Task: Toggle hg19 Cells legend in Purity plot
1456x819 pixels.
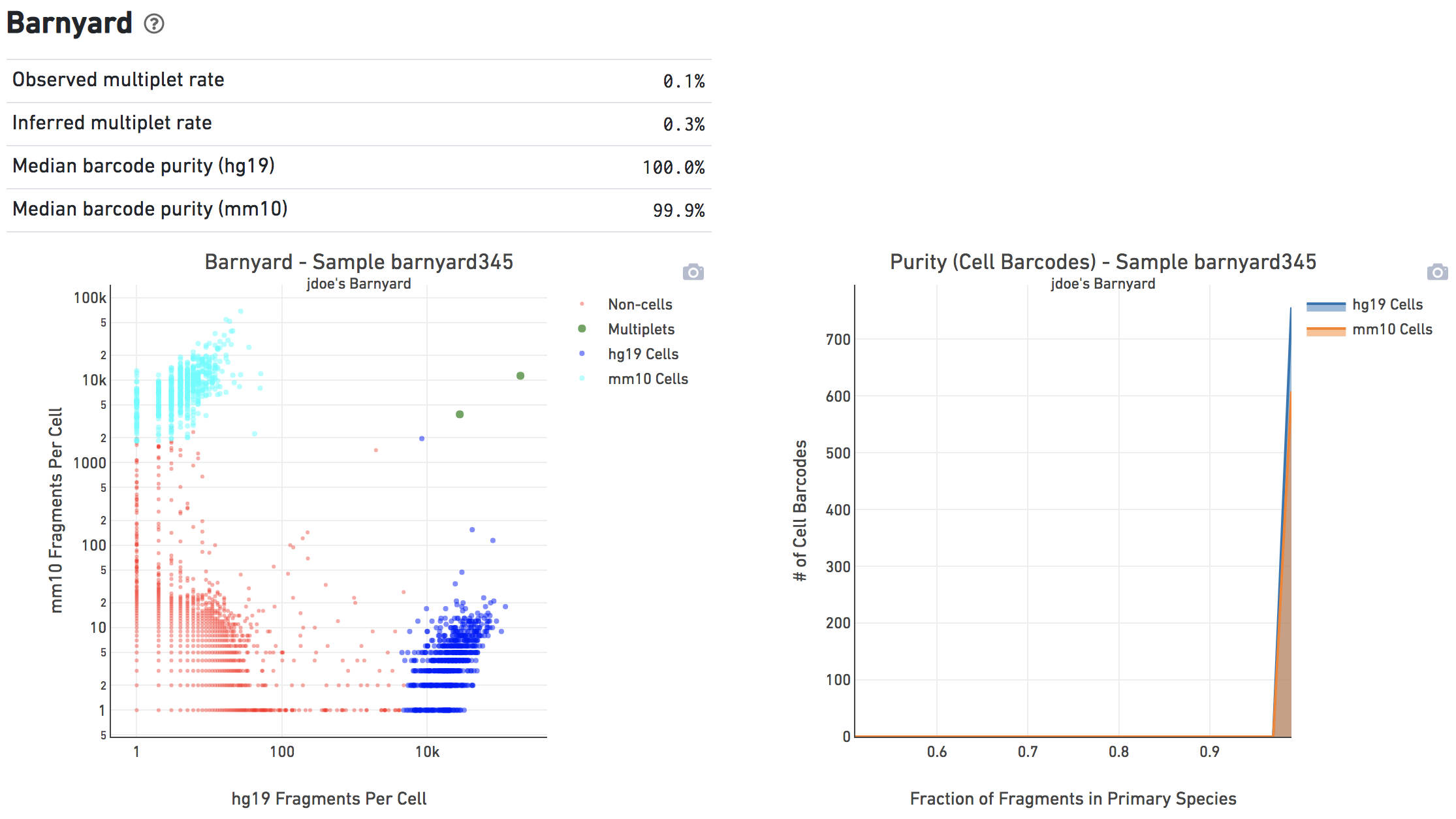Action: 1387,304
